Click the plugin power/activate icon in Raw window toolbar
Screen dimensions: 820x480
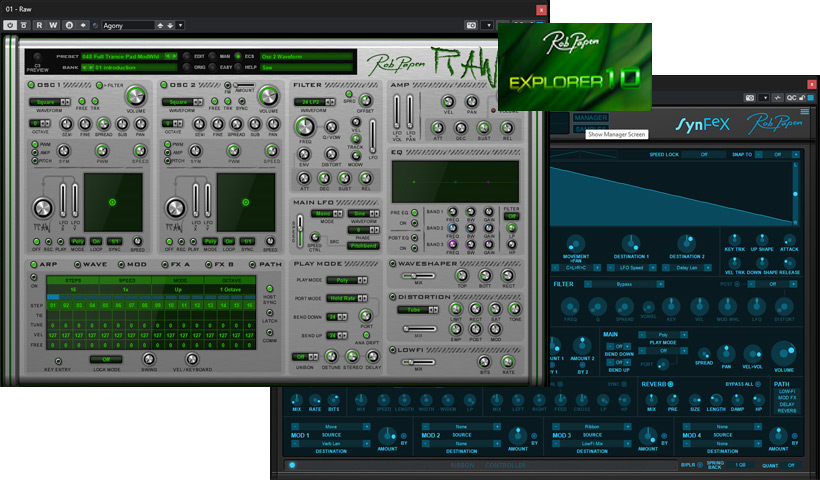[x=10, y=25]
